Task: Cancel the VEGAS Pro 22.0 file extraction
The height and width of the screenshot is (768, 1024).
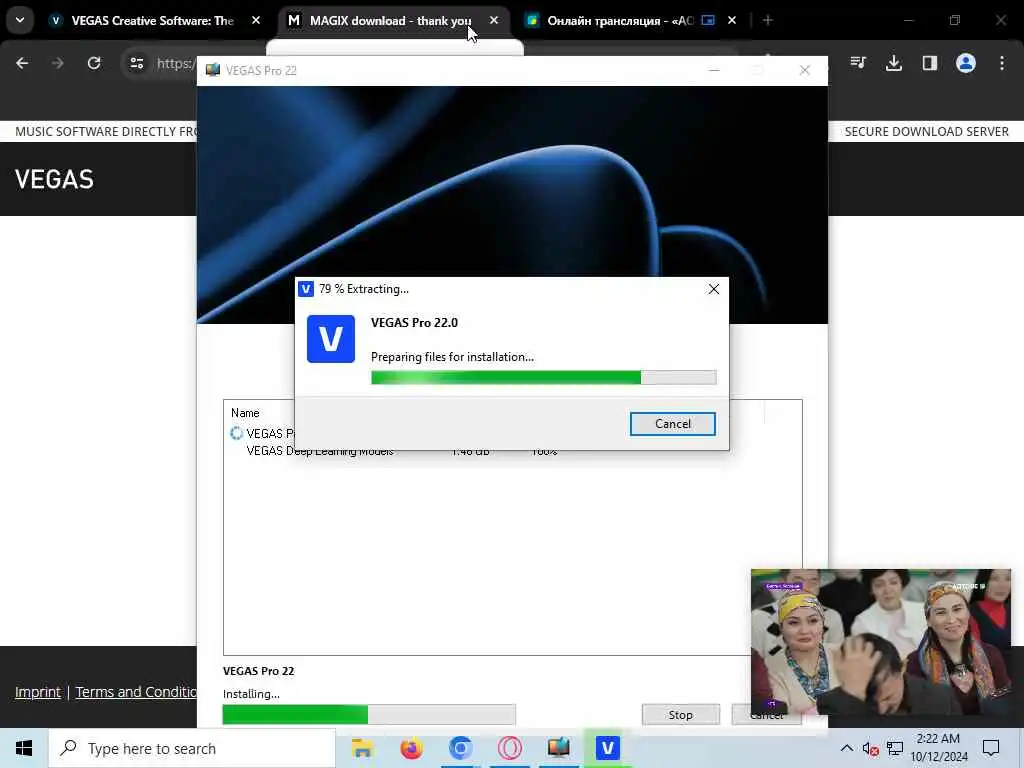Action: tap(672, 424)
